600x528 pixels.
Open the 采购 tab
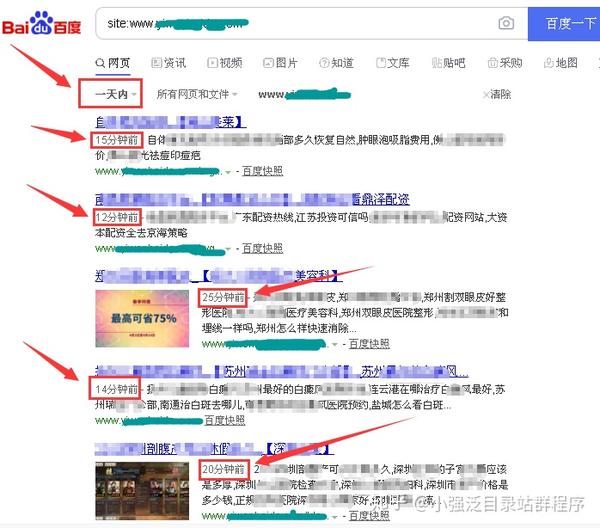[x=505, y=63]
